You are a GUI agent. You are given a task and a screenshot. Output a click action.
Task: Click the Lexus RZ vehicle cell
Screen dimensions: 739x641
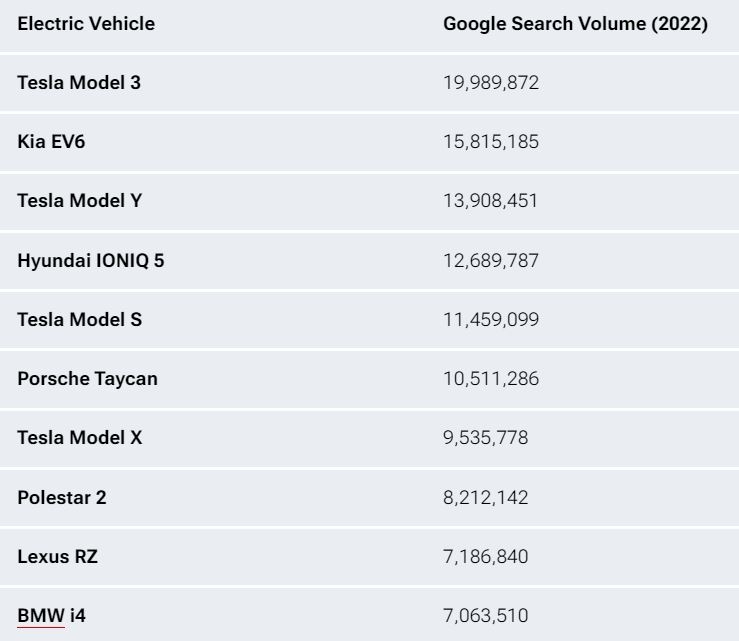pyautogui.click(x=57, y=557)
